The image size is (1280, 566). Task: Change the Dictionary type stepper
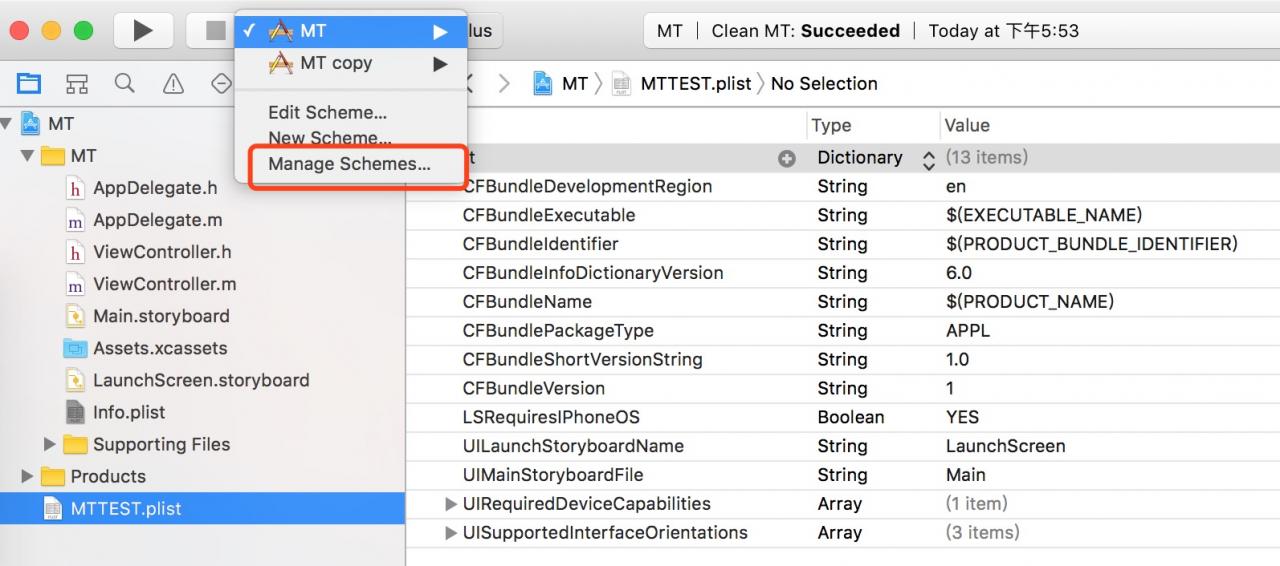pos(928,158)
